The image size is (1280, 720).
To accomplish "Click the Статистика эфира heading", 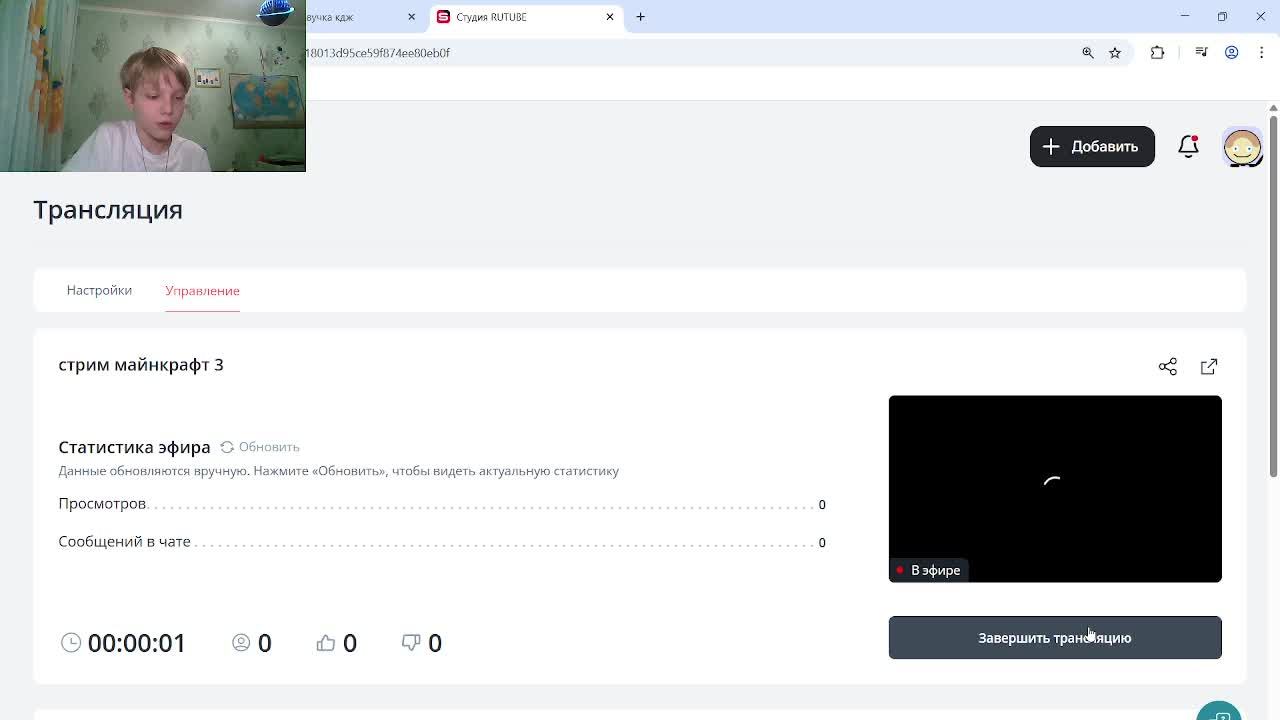I will [x=134, y=447].
